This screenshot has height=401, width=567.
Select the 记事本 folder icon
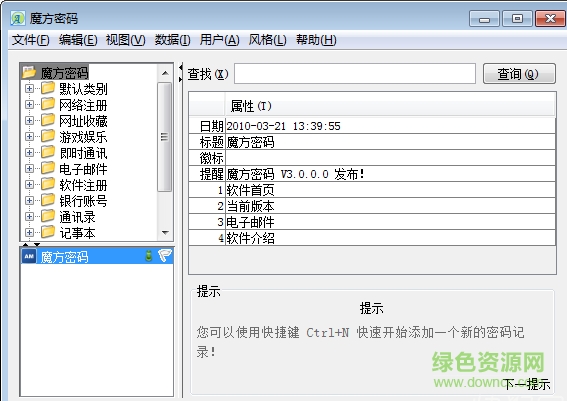48,232
